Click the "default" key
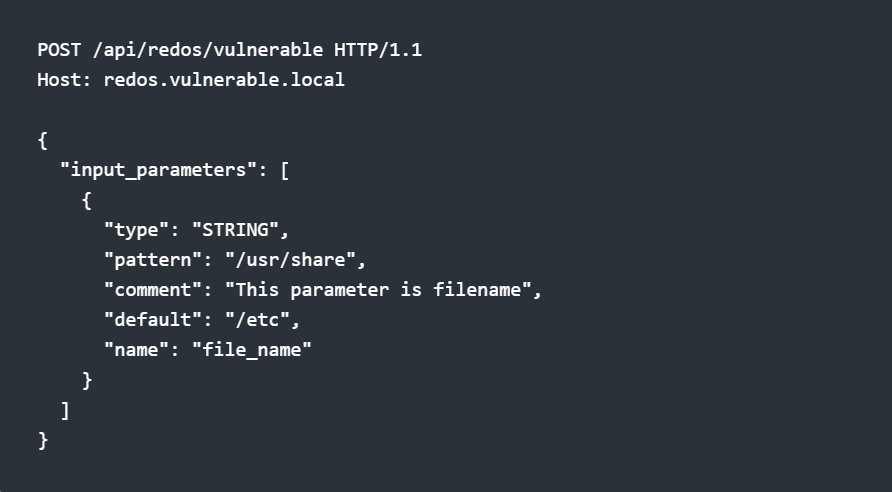Image resolution: width=892 pixels, height=492 pixels. [153, 320]
